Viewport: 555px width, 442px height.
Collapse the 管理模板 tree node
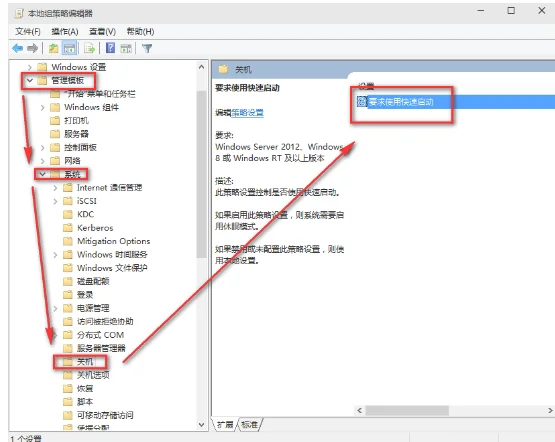pyautogui.click(x=30, y=80)
